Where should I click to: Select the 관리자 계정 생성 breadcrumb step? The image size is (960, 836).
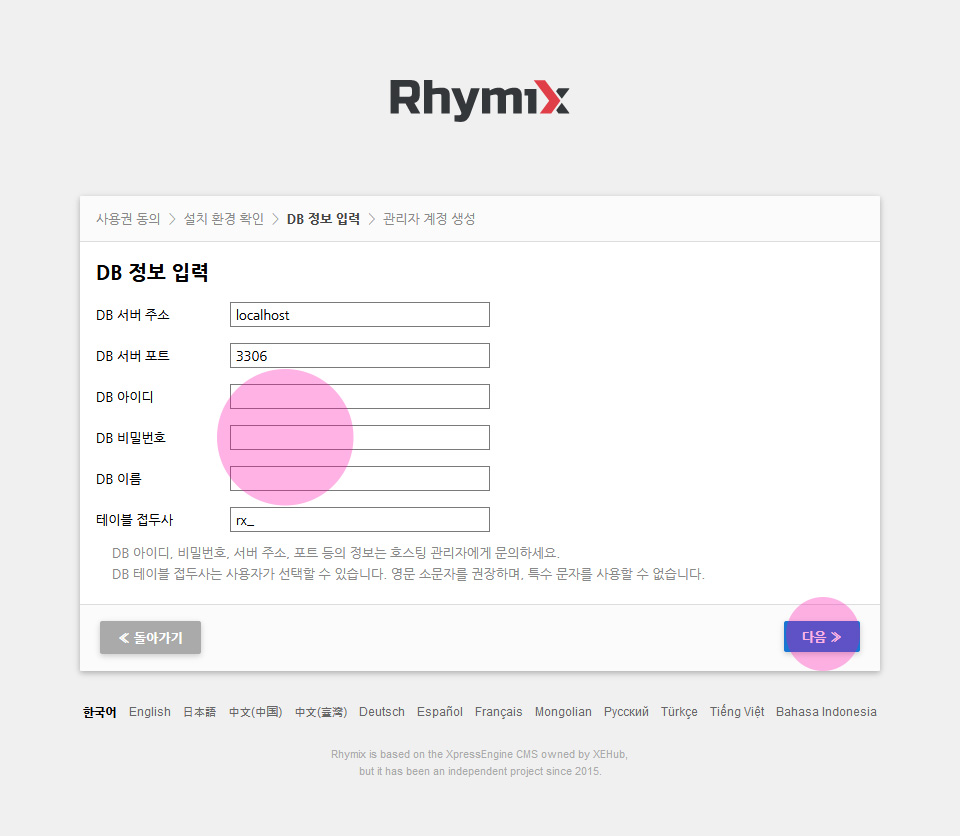click(x=429, y=219)
